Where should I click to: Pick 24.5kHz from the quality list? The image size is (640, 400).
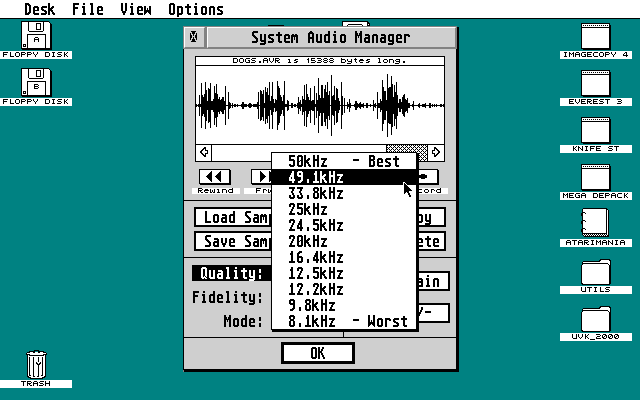pos(344,225)
